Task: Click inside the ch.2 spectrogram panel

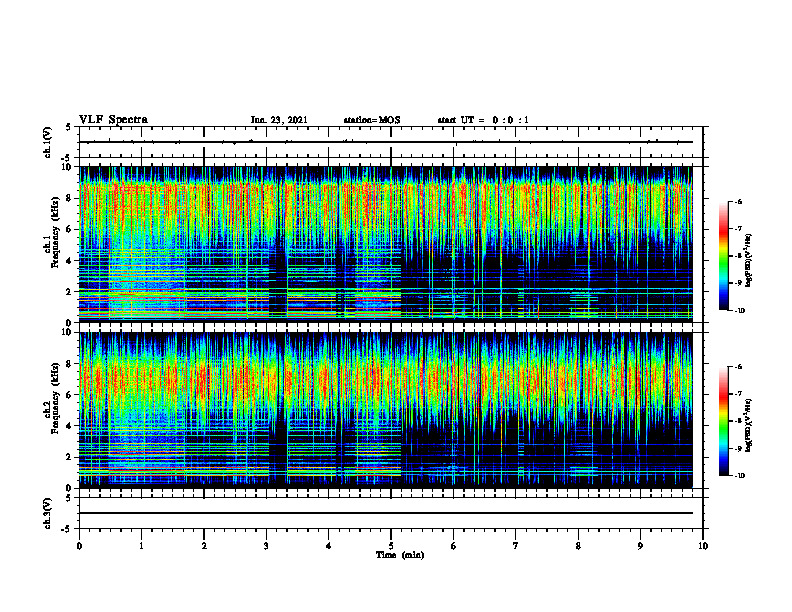Action: coord(386,410)
